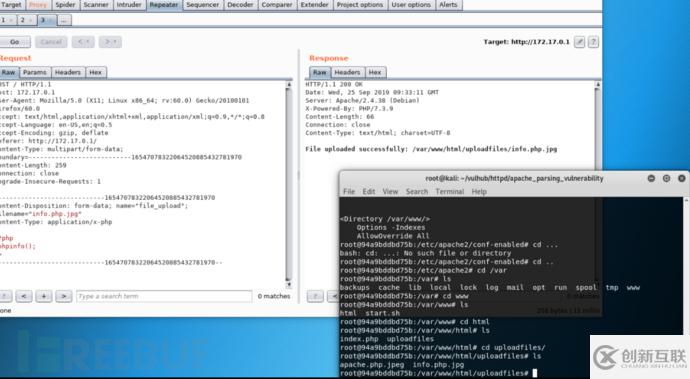
Task: Open the Request Hex tab
Action: pyautogui.click(x=95, y=72)
